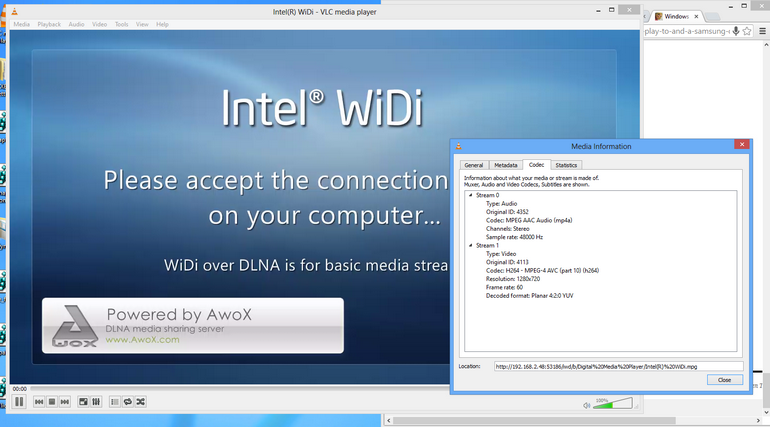Viewport: 770px width, 427px height.
Task: Select 'Sample rate: 48000 Hz' row
Action: 514,237
